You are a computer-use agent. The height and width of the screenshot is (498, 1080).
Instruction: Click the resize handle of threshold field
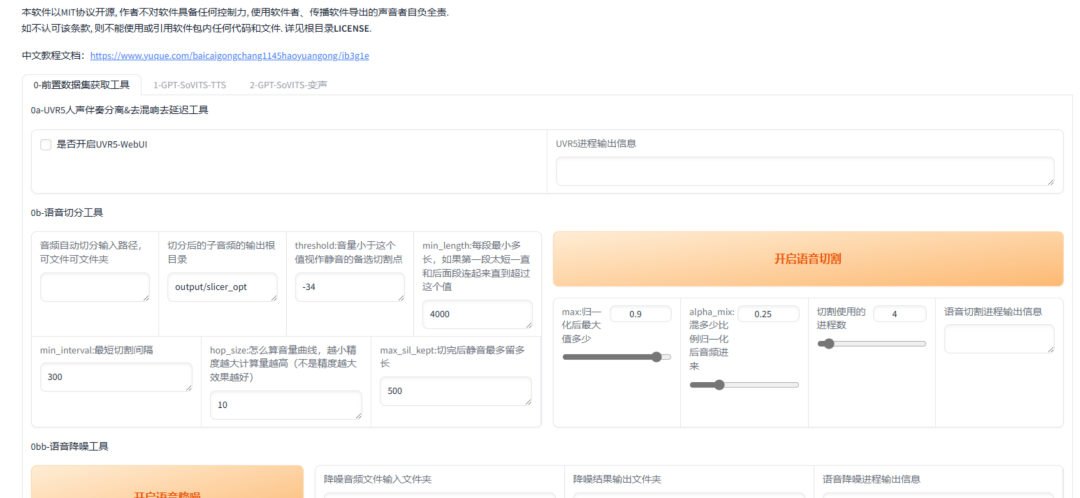pyautogui.click(x=400, y=297)
